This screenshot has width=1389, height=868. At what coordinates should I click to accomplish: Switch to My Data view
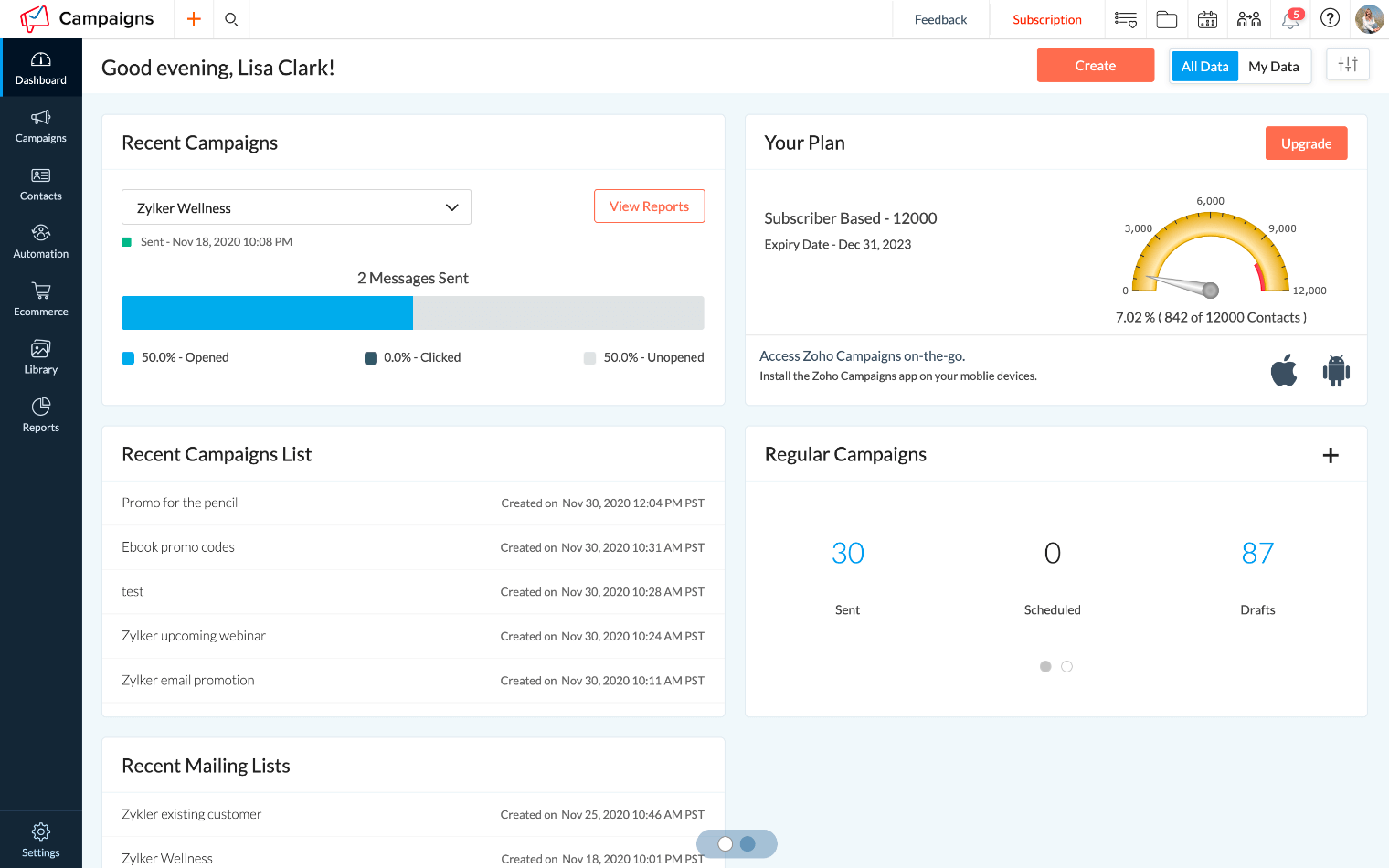(x=1274, y=66)
